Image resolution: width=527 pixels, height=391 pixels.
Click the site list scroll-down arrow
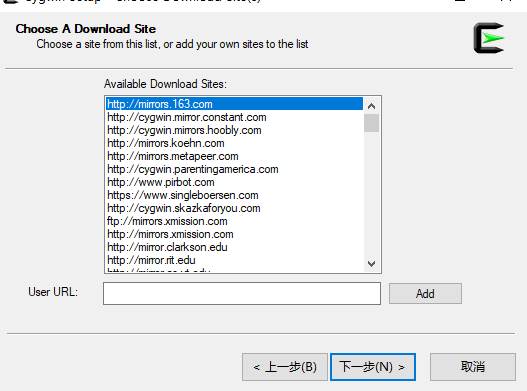(371, 264)
